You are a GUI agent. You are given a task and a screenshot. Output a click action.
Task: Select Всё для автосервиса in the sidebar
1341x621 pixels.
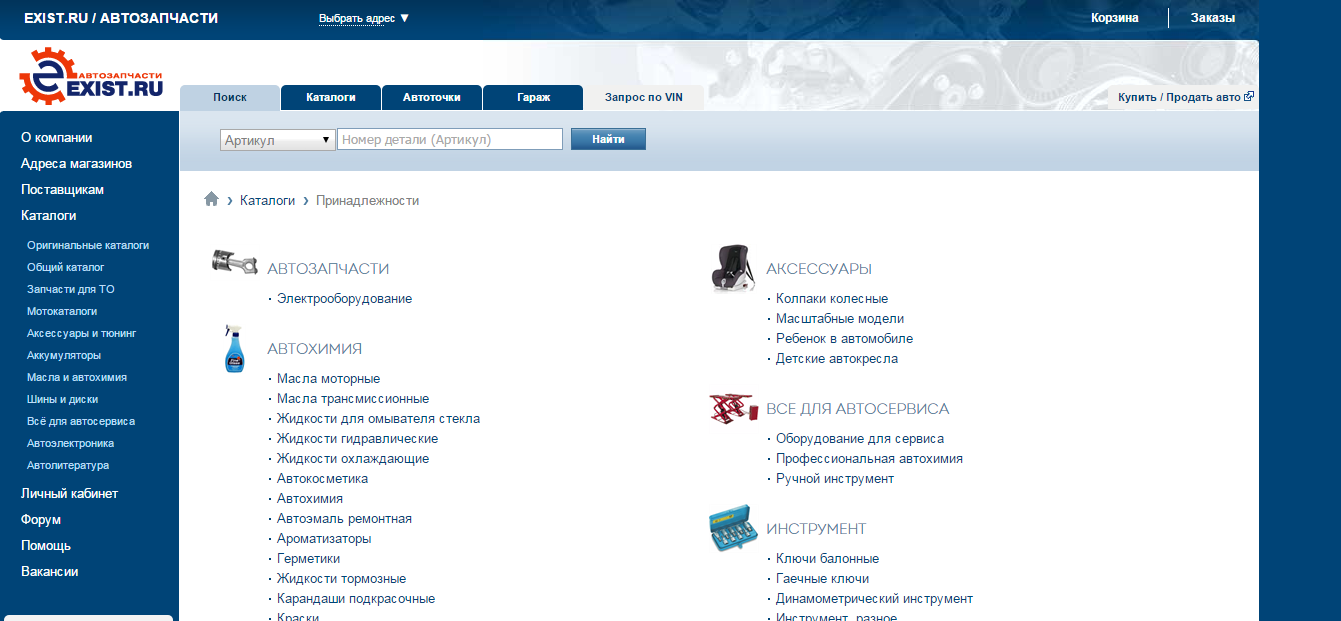81,421
